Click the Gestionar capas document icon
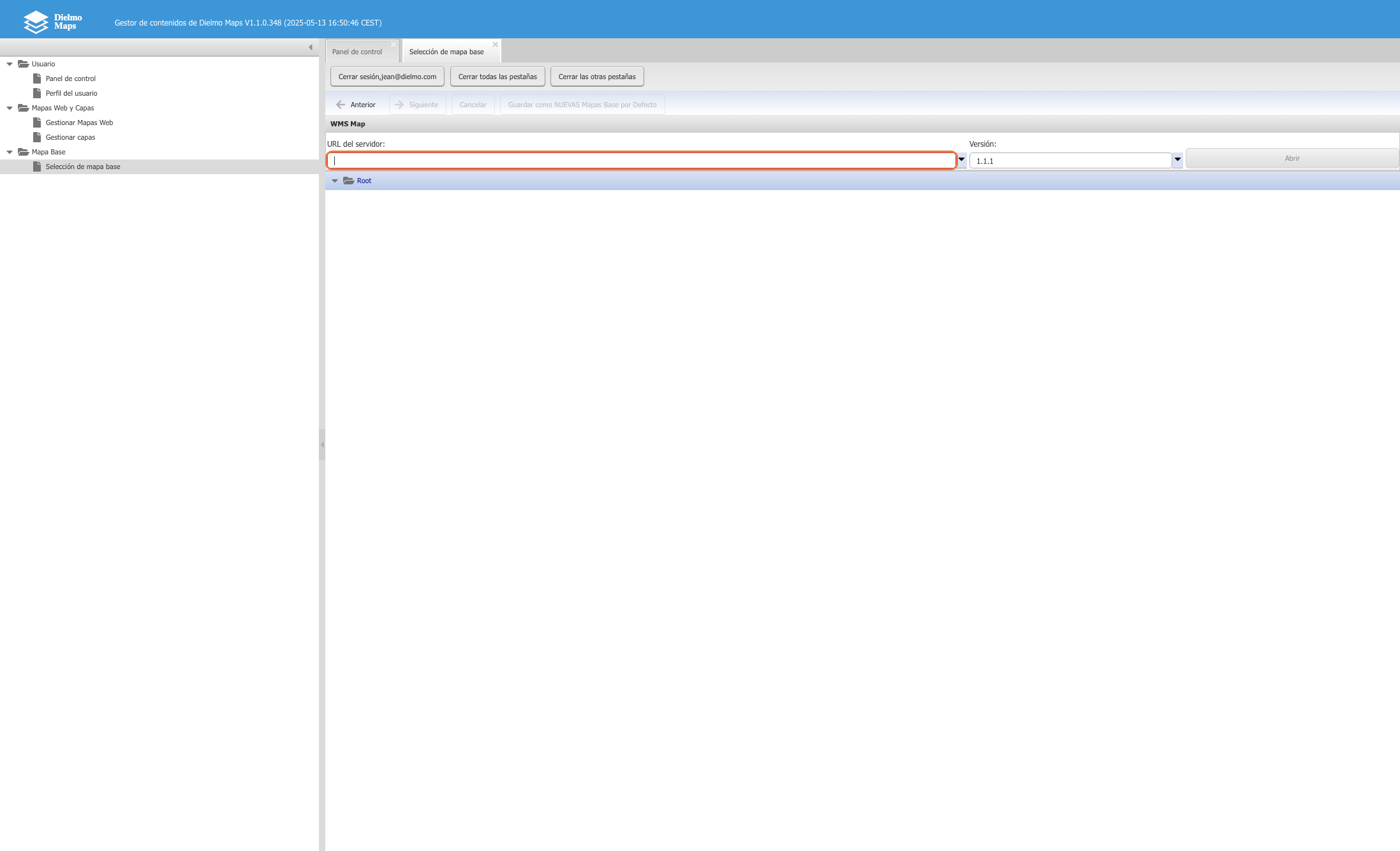 [x=37, y=137]
